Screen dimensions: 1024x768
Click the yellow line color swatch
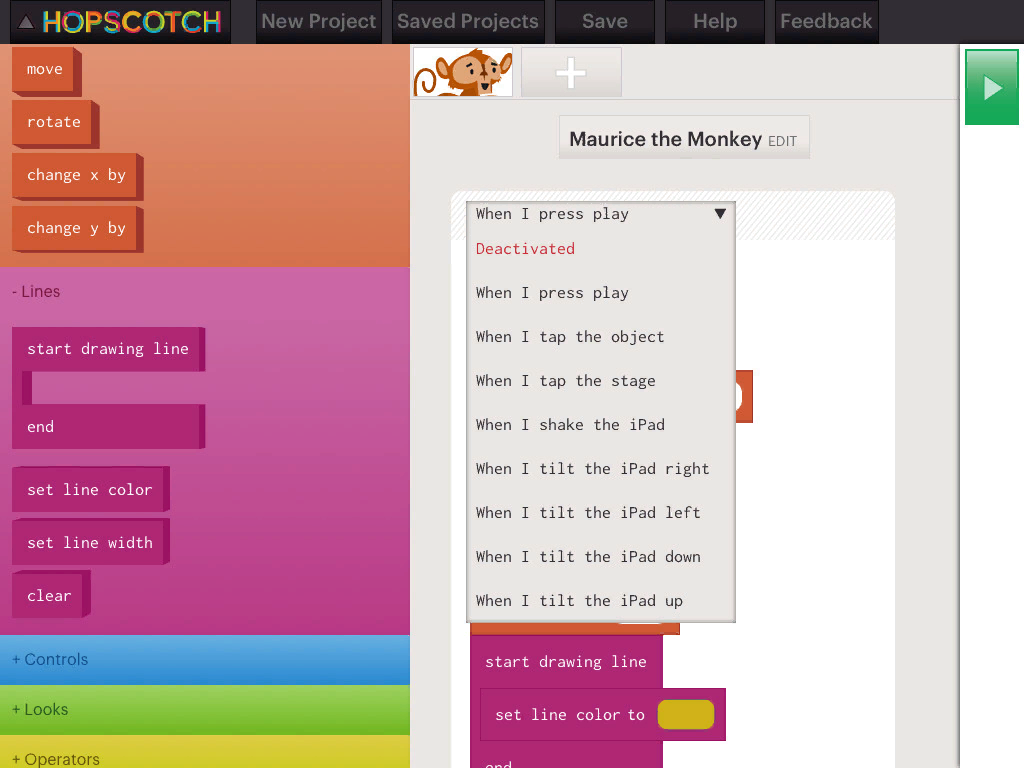(685, 715)
